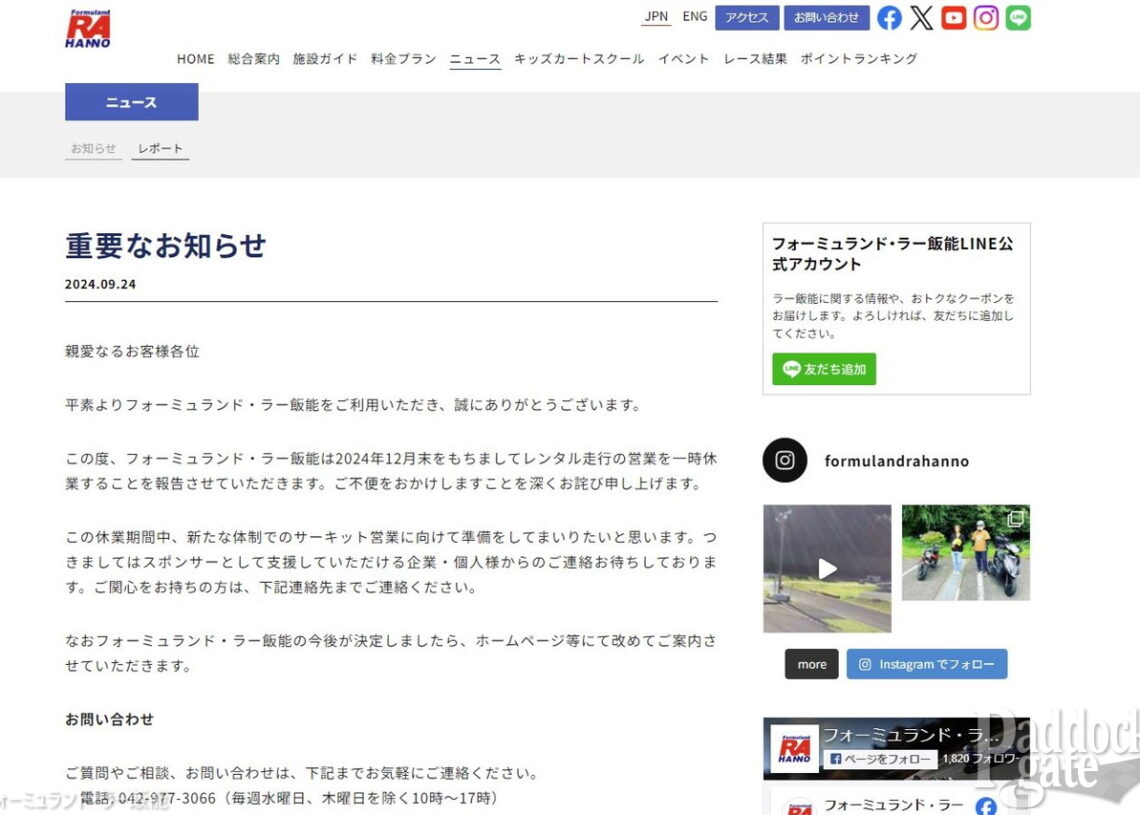Switch site language to ENG
This screenshot has height=815, width=1140.
[x=694, y=16]
